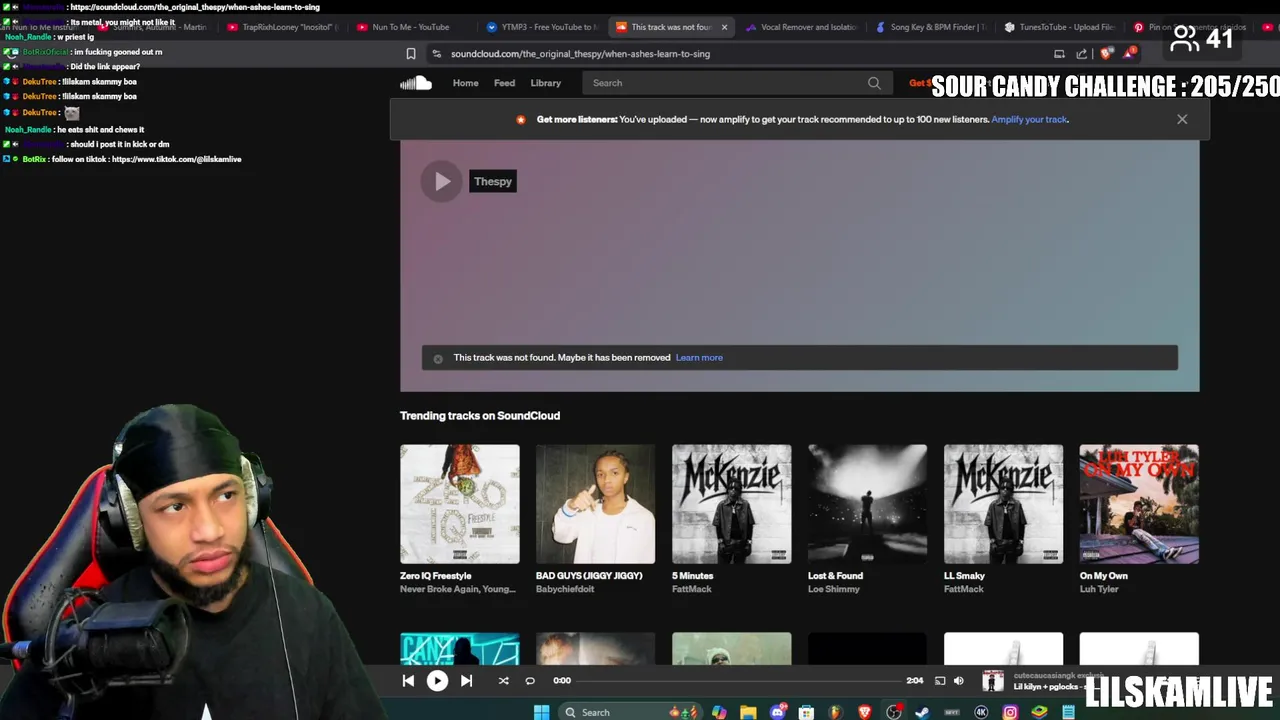Switch to the Song Key & BPM Finder tab

click(931, 27)
